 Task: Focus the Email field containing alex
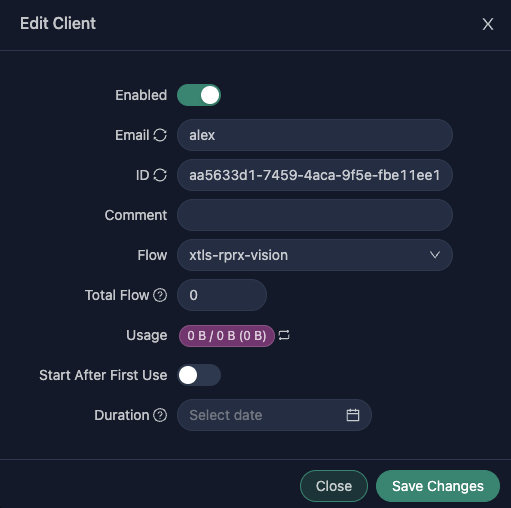(x=315, y=135)
